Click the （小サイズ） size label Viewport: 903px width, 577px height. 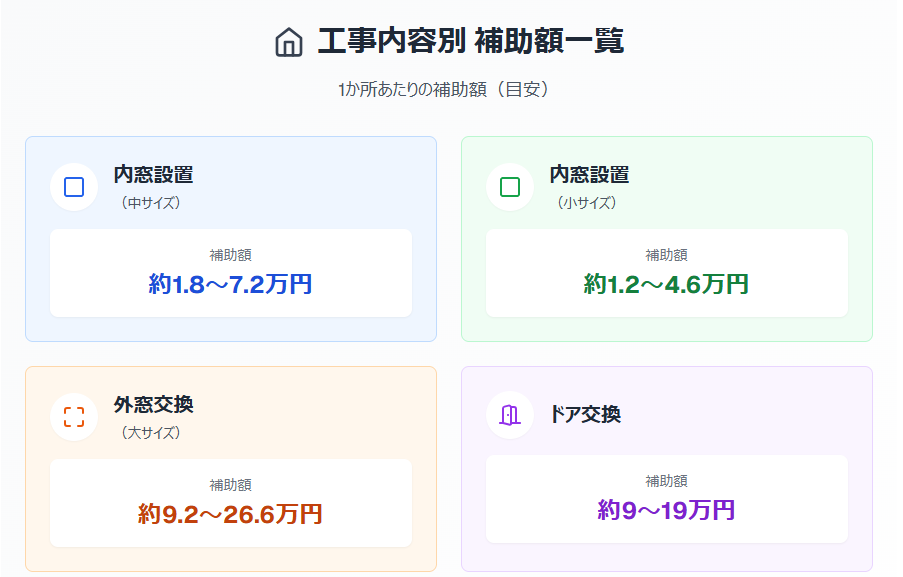[x=586, y=203]
